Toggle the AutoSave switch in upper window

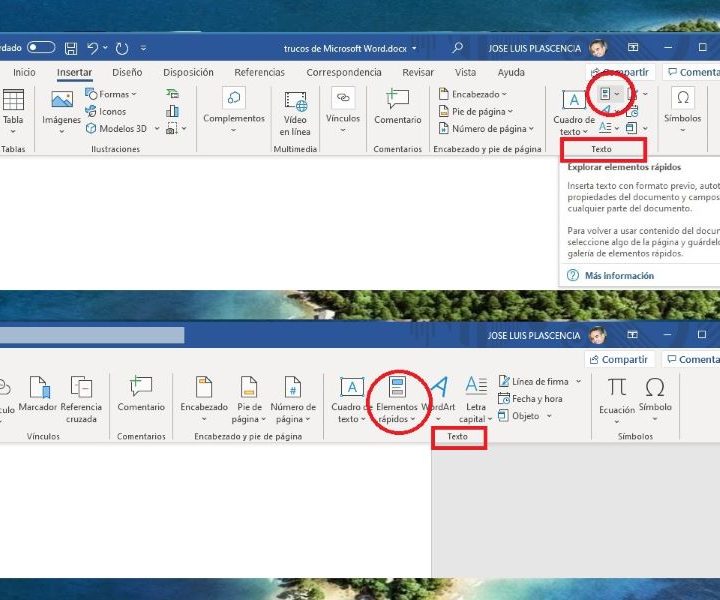[x=41, y=47]
